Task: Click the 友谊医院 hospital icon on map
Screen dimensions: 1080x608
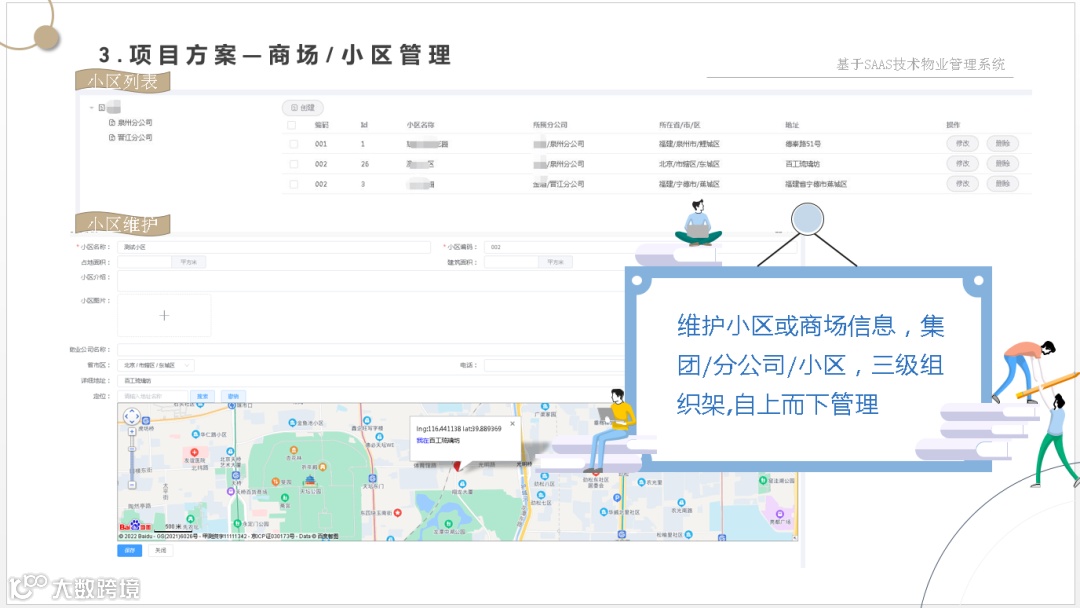Action: coord(194,452)
